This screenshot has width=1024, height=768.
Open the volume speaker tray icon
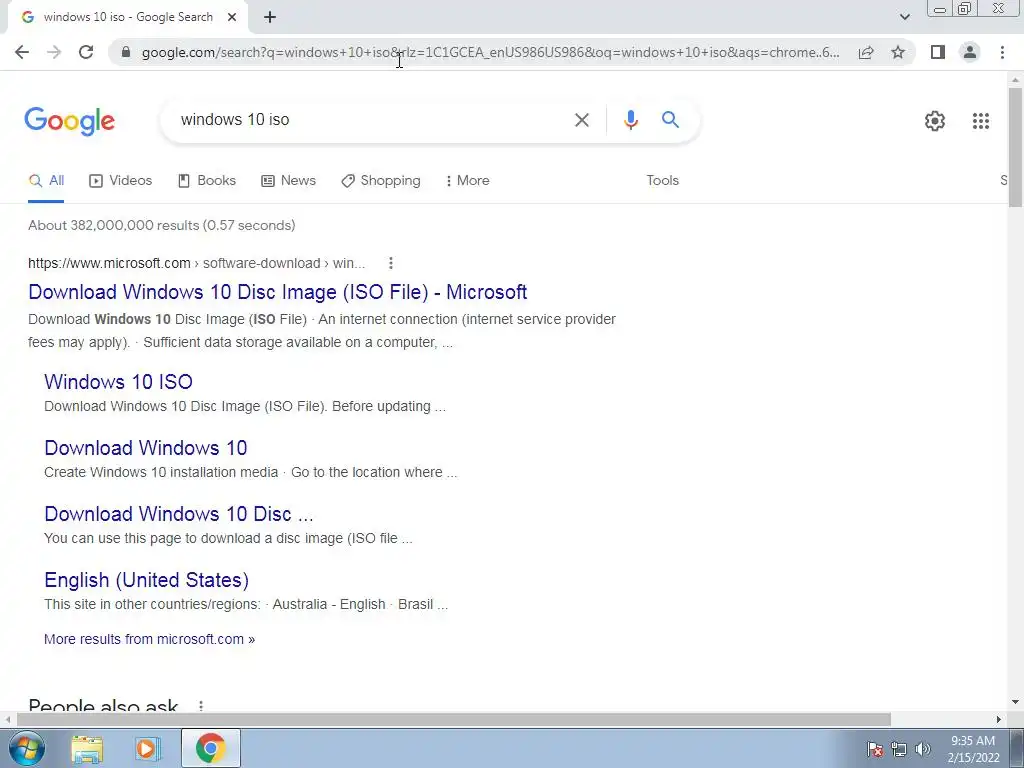[923, 749]
